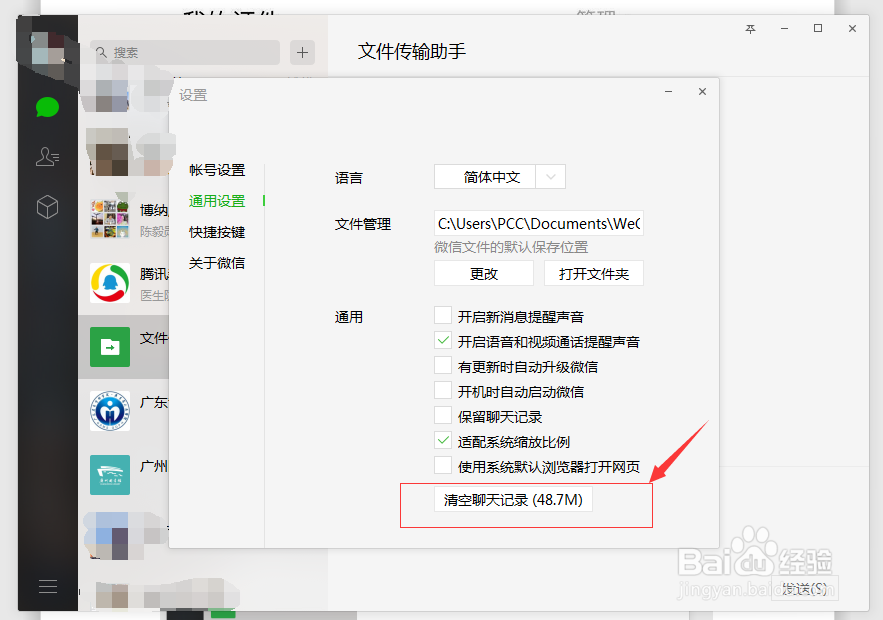This screenshot has height=620, width=883.
Task: Enable 开机时自动启动微信 checkbox
Action: click(443, 390)
